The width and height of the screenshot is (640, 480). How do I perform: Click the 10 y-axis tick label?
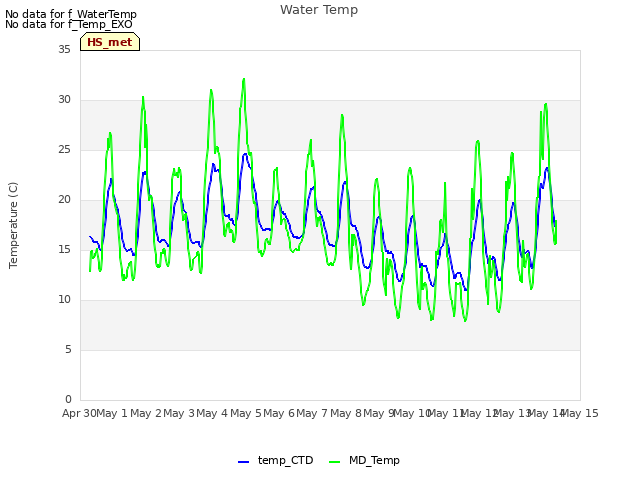pyautogui.click(x=64, y=300)
